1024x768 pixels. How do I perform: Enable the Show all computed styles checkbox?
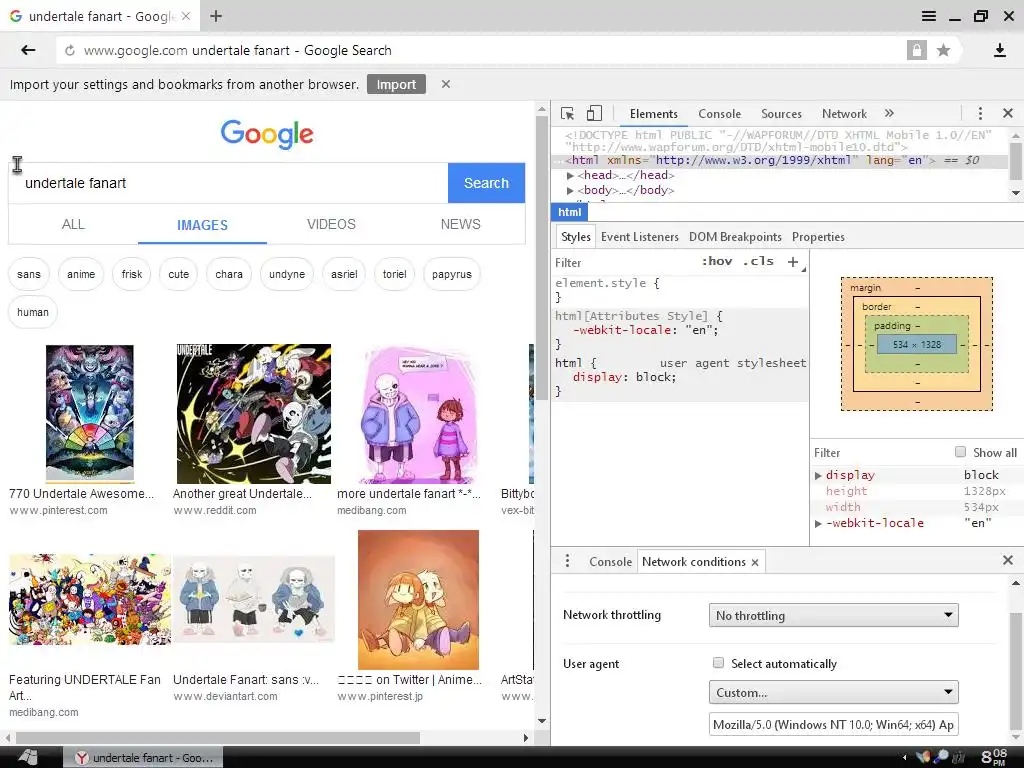(960, 452)
